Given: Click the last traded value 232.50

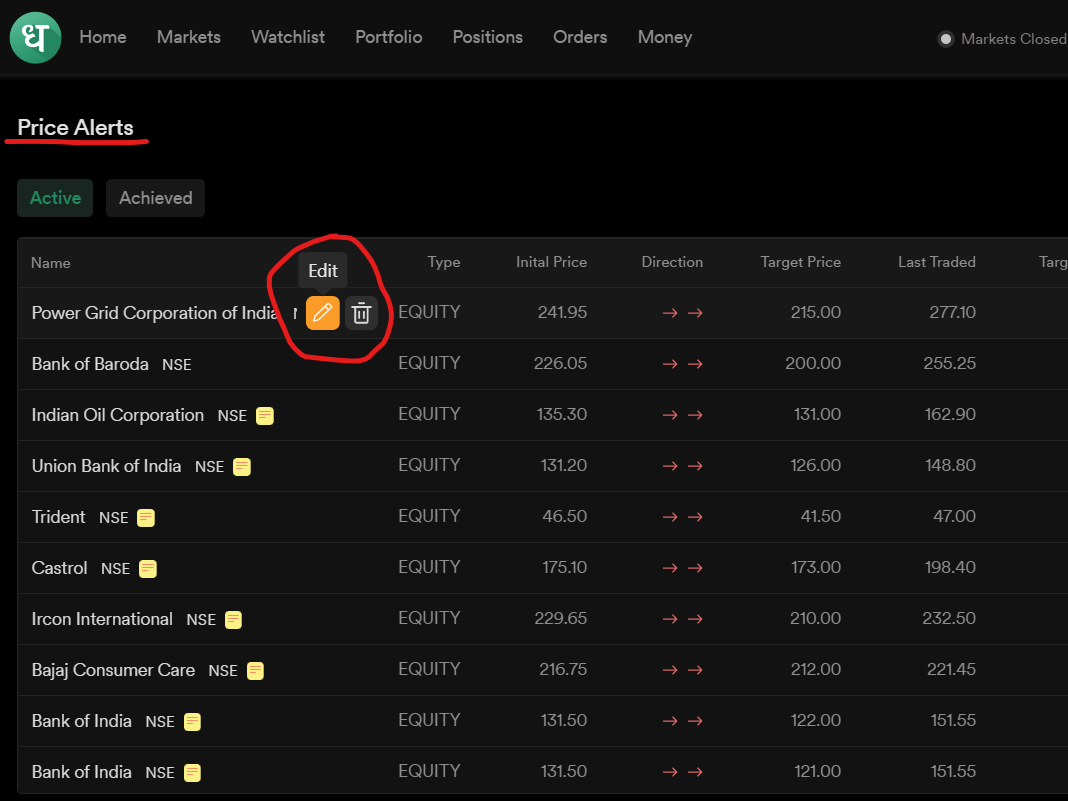Looking at the screenshot, I should click(949, 618).
